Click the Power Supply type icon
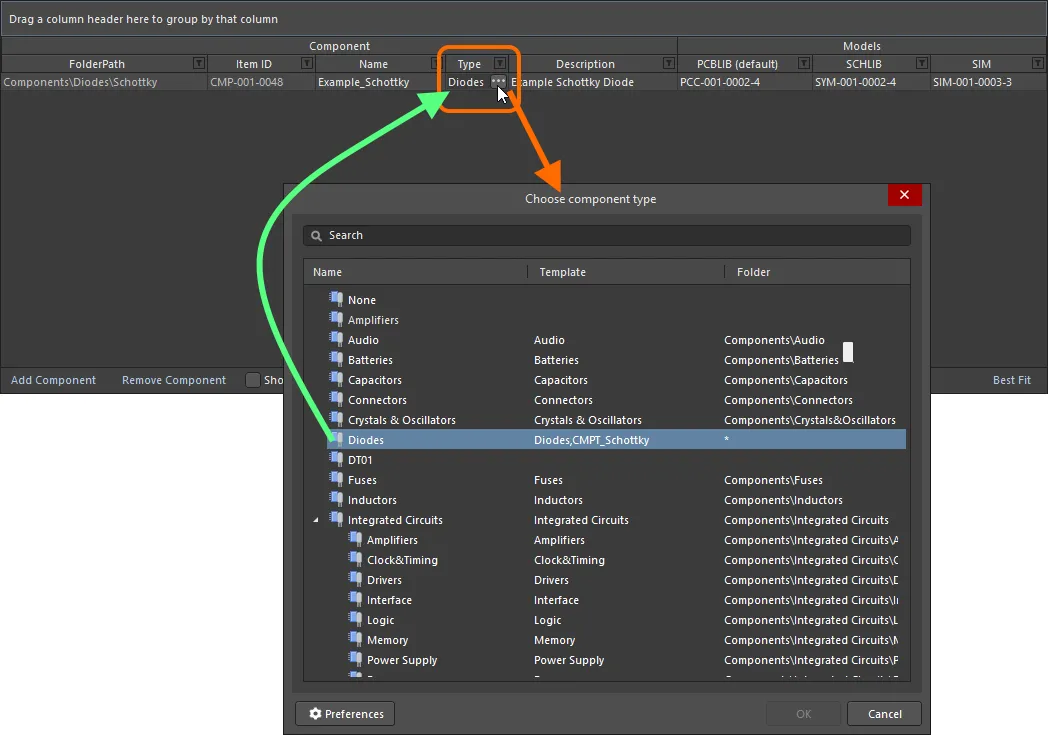This screenshot has width=1048, height=735. [356, 659]
